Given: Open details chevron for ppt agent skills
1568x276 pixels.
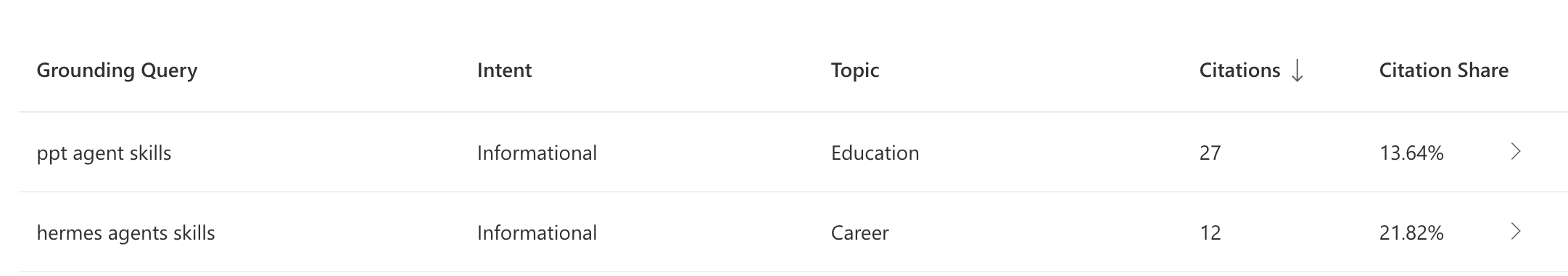Looking at the screenshot, I should pos(1515,152).
